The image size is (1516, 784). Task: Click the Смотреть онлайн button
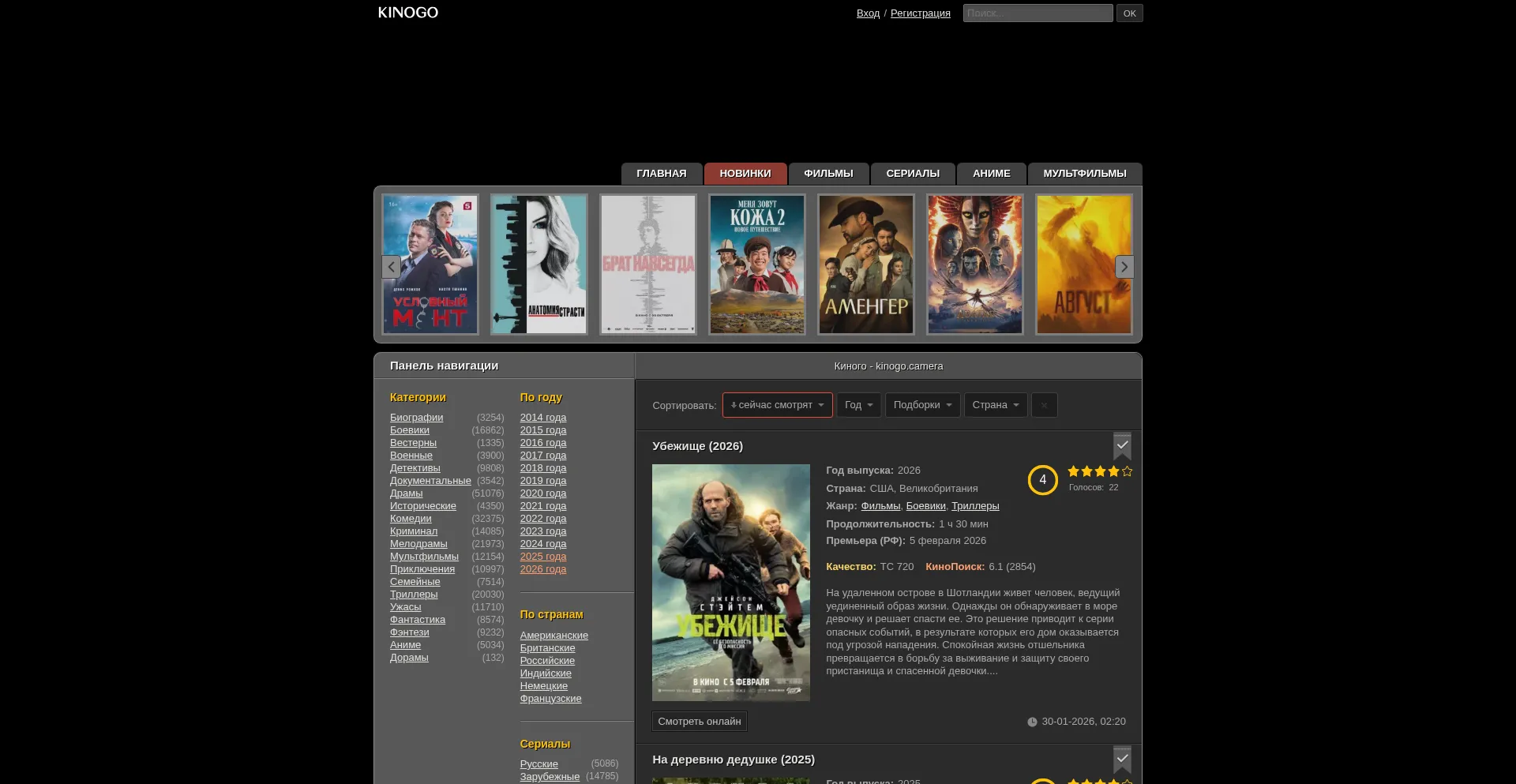700,722
